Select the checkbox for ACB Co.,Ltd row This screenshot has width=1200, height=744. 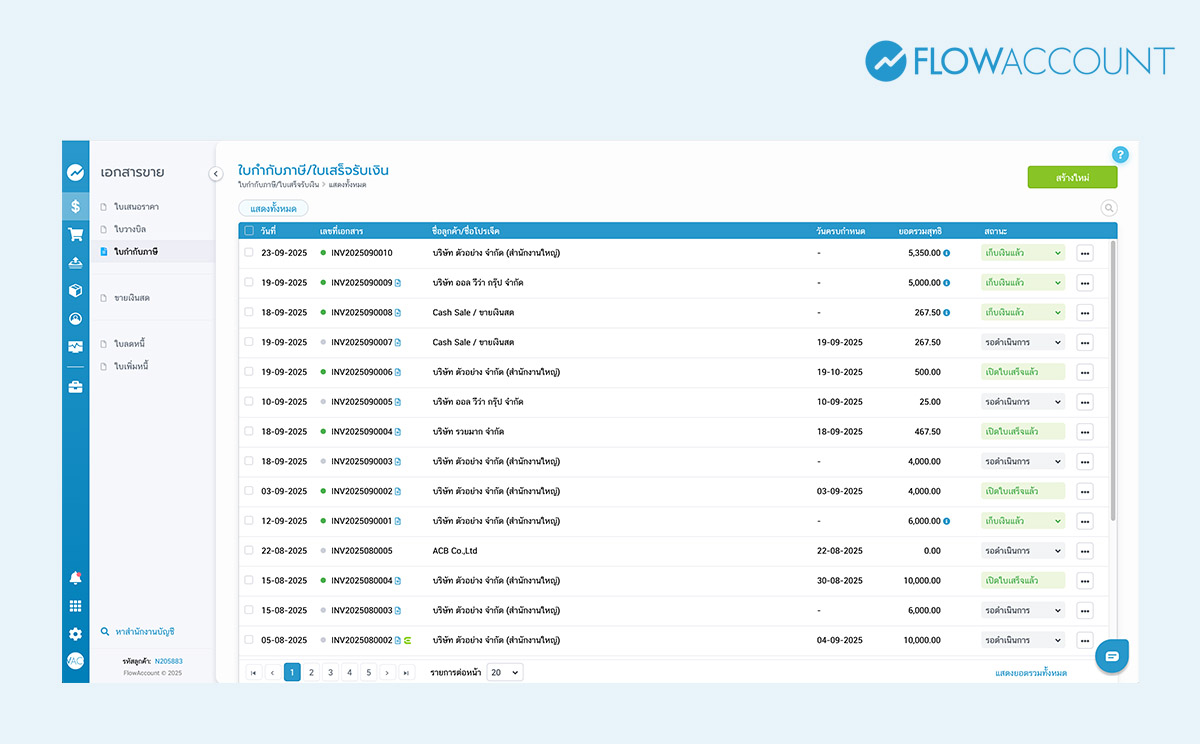(x=249, y=551)
